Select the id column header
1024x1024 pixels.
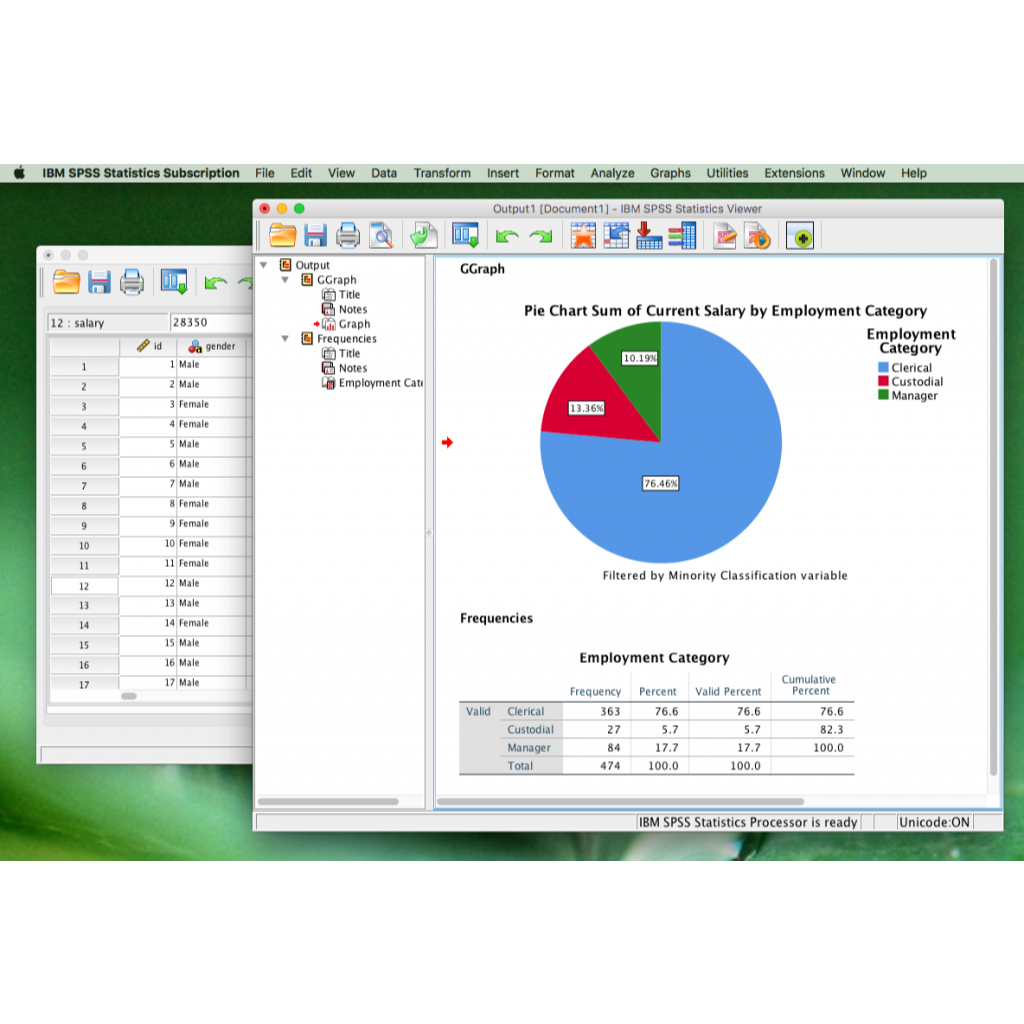pyautogui.click(x=148, y=346)
